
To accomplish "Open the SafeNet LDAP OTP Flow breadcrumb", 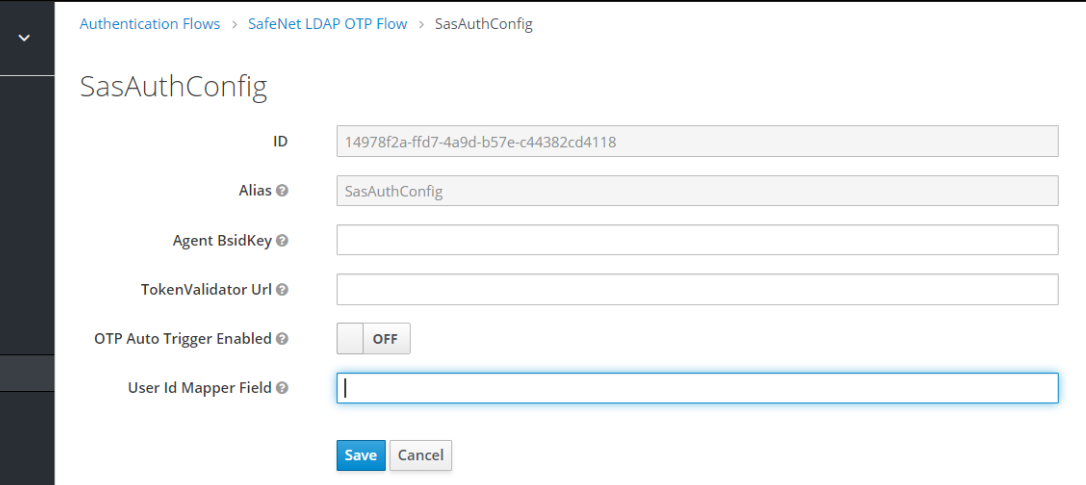I will 327,24.
